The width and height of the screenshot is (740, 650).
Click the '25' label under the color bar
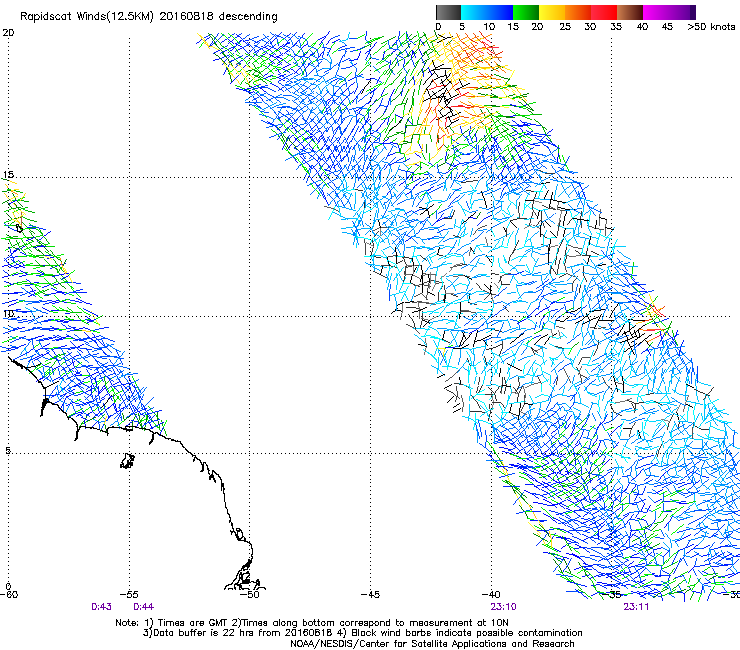pos(565,27)
